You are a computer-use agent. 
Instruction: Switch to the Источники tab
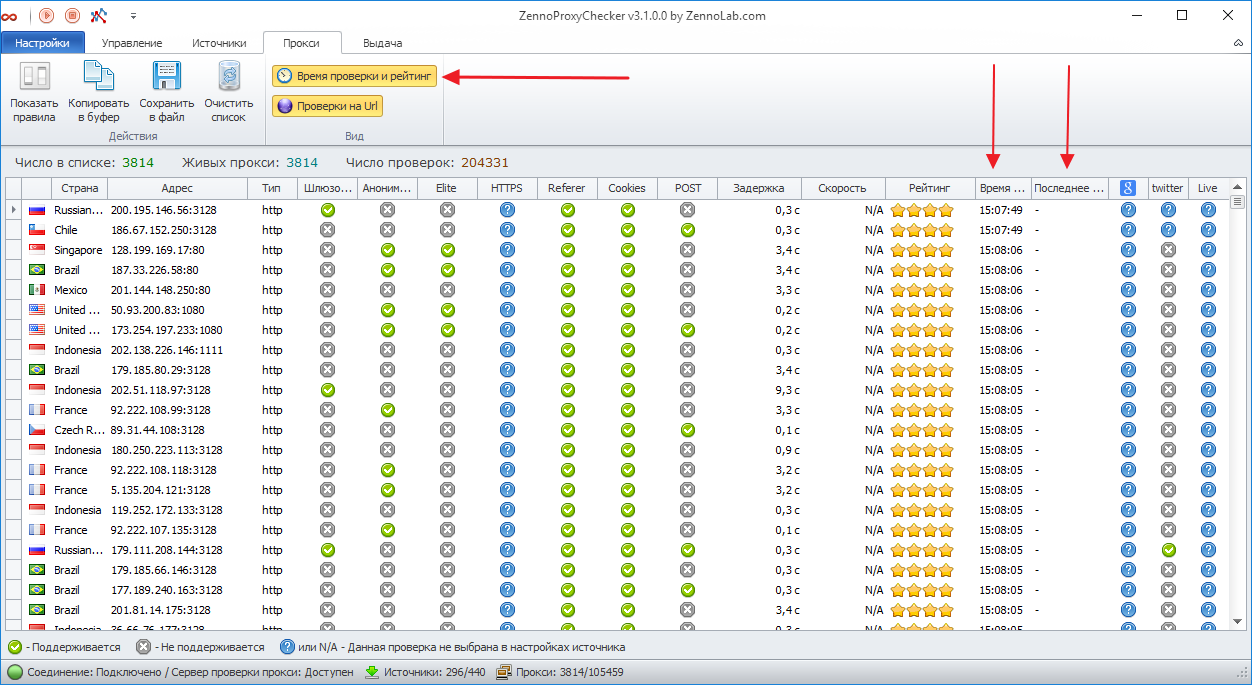218,43
